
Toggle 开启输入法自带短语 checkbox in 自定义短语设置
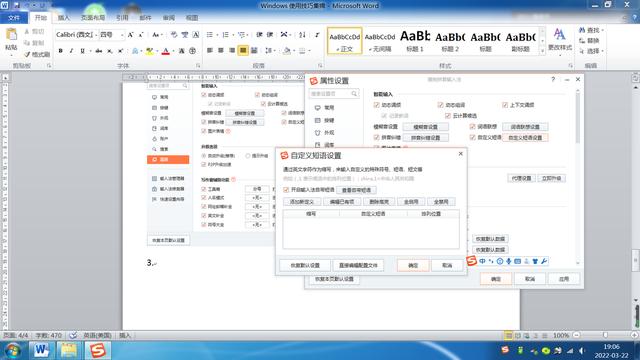pyautogui.click(x=286, y=190)
